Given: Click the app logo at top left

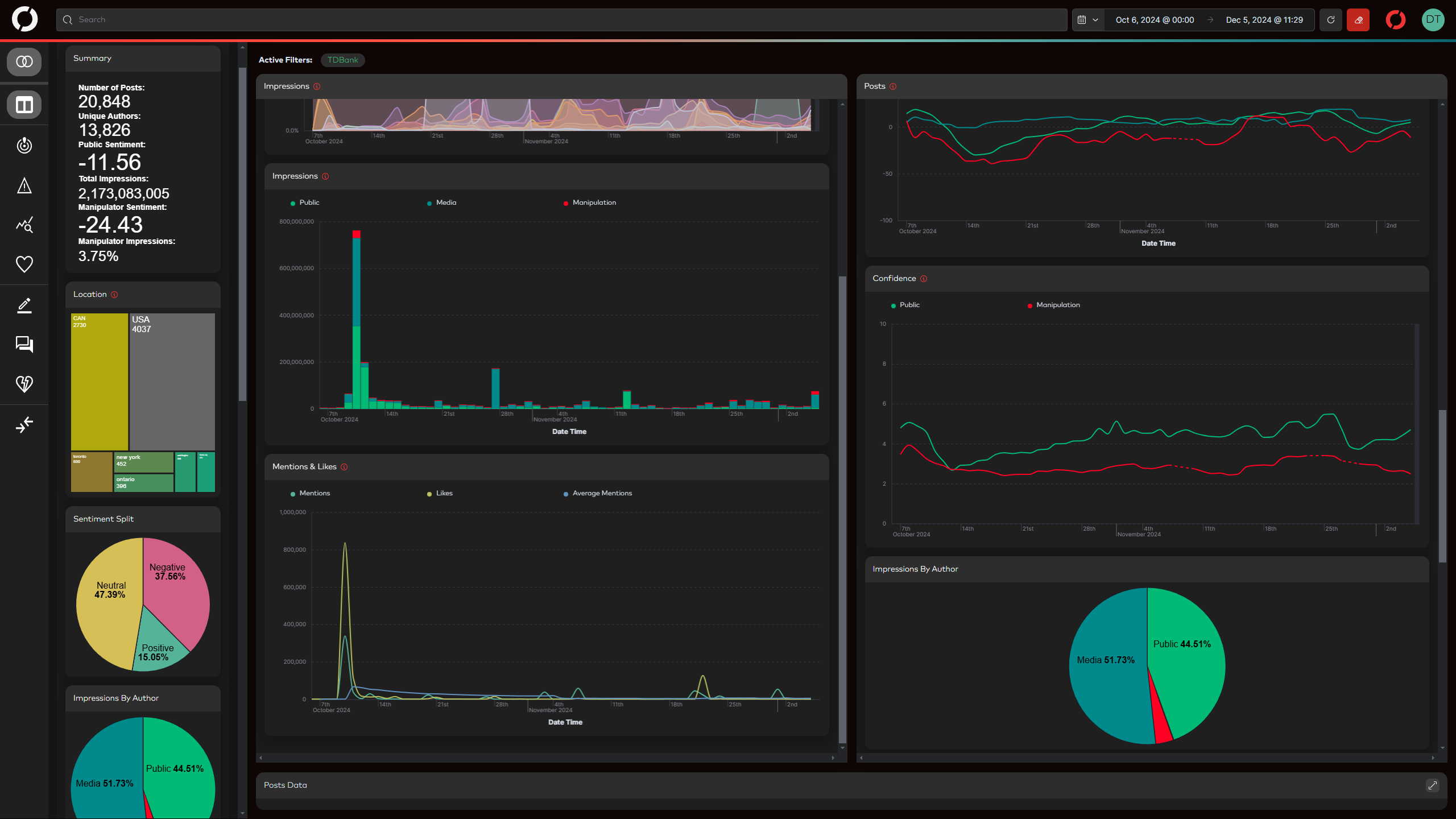Looking at the screenshot, I should click(24, 19).
